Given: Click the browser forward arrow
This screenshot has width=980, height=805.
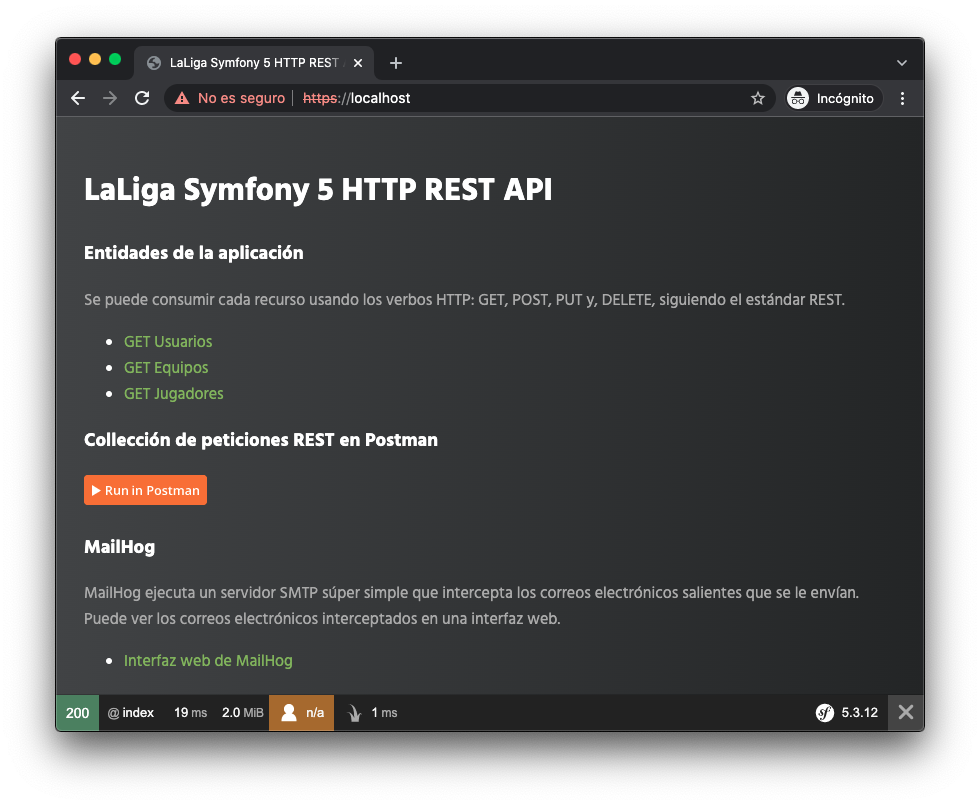Looking at the screenshot, I should 110,98.
